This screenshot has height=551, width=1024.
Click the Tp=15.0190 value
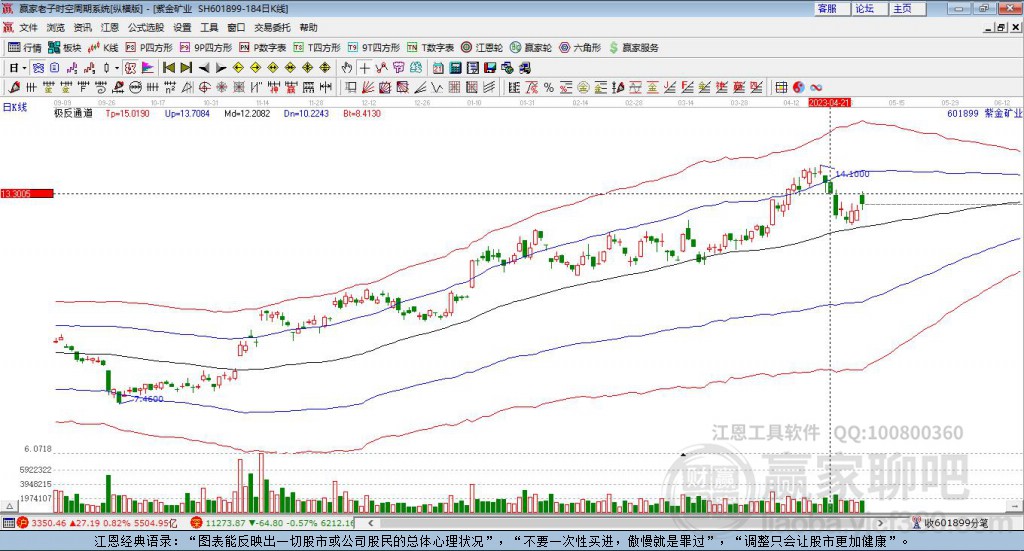click(127, 114)
